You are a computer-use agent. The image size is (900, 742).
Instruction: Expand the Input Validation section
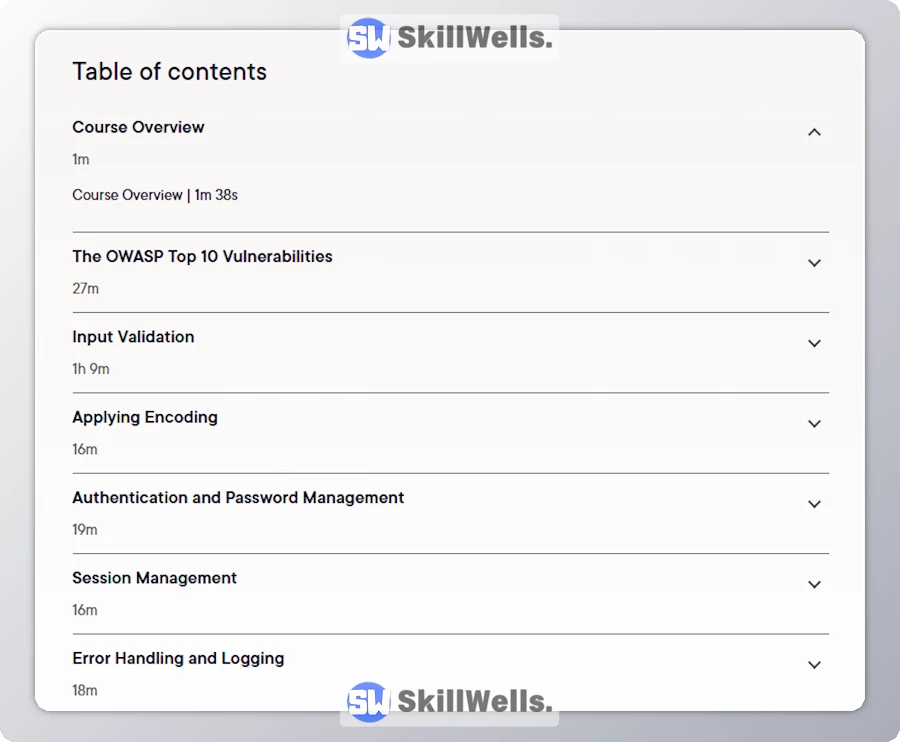click(814, 343)
